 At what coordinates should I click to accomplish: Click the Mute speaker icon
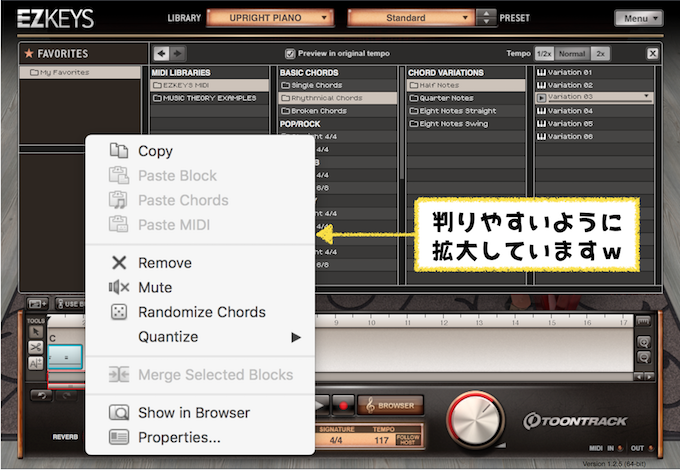pyautogui.click(x=119, y=287)
